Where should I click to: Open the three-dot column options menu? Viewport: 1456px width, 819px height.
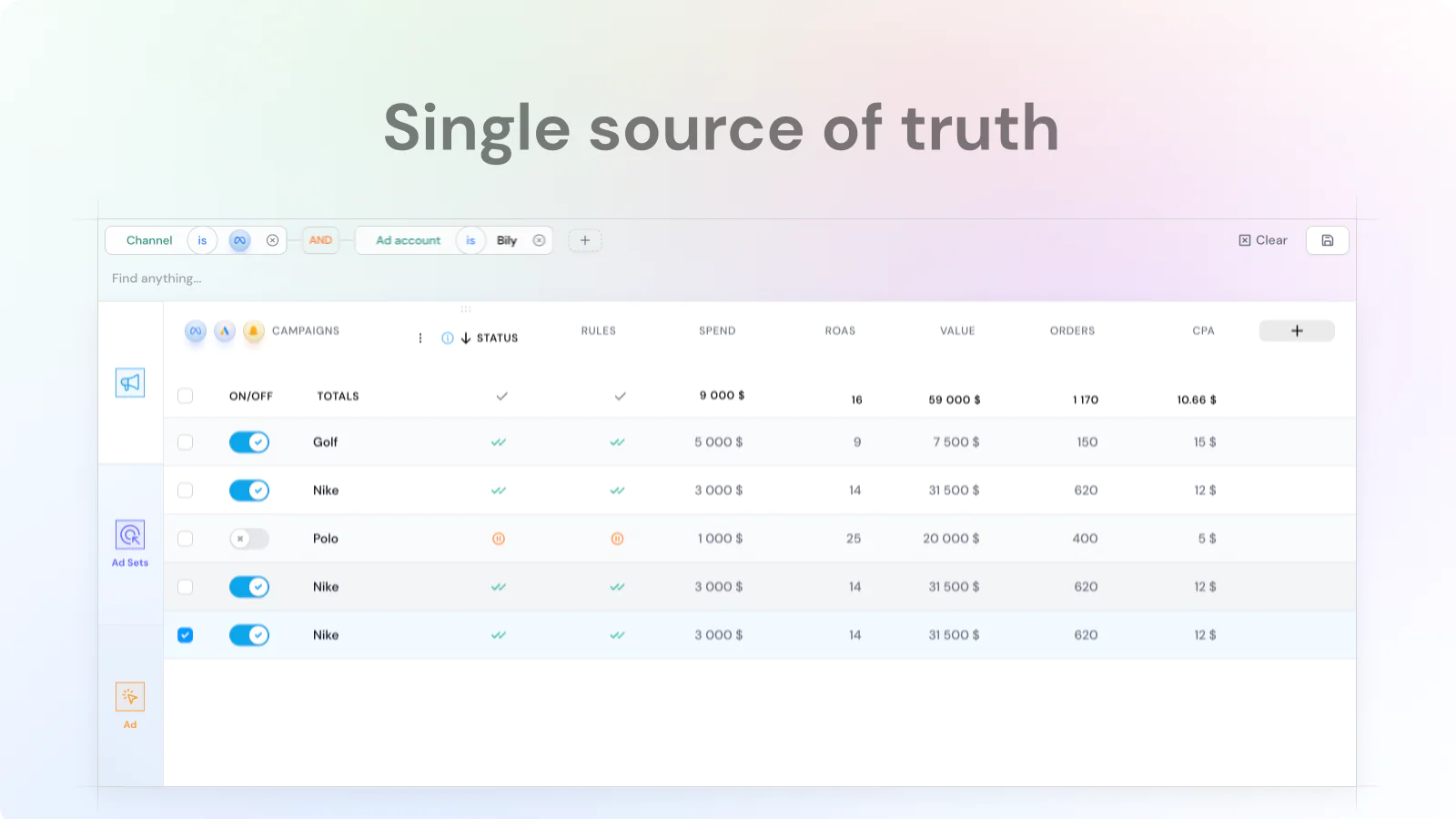pos(420,339)
